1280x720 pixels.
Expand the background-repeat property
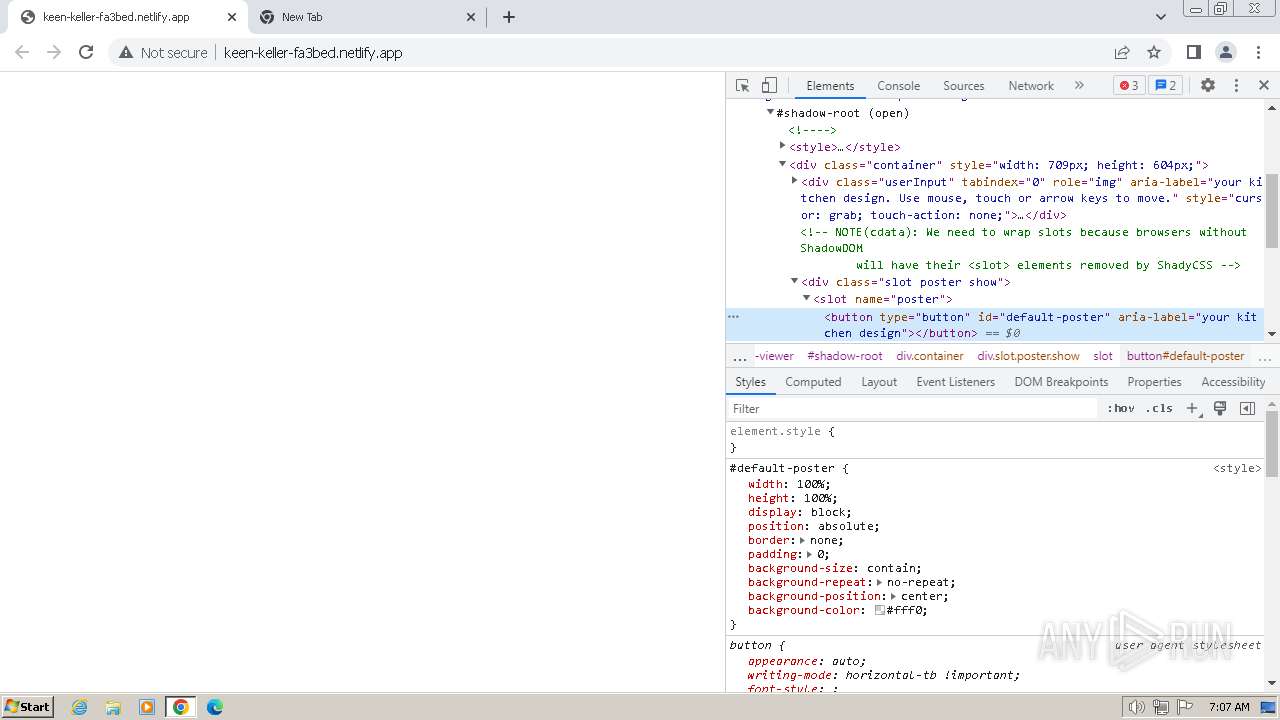879,582
